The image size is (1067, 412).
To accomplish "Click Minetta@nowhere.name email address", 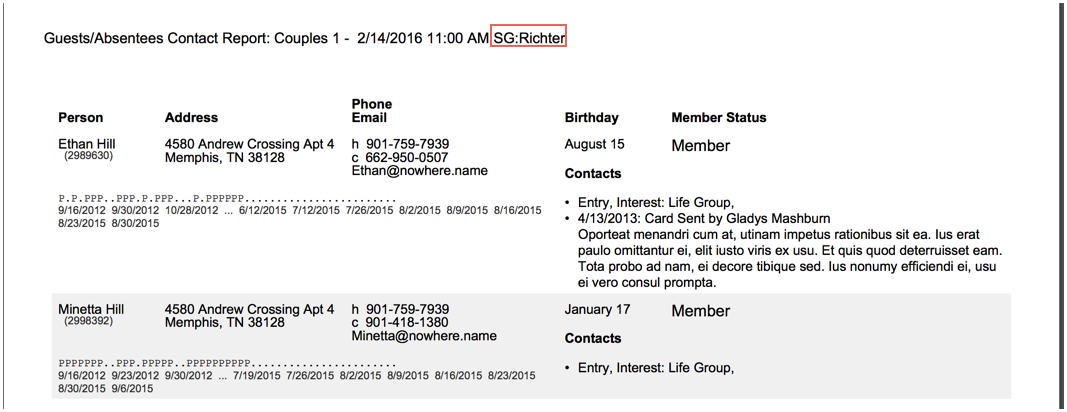I will coord(423,336).
